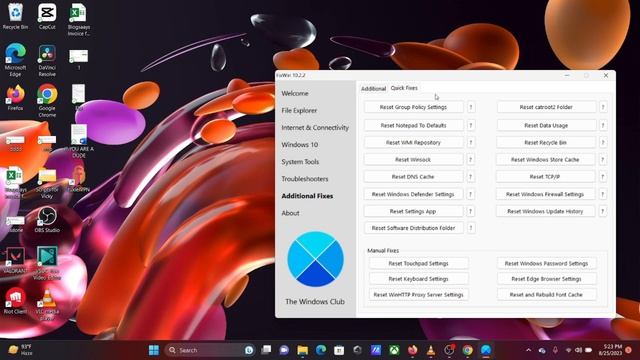The image size is (640, 360).
Task: Click Reset Windows Firewall Settings
Action: click(546, 194)
